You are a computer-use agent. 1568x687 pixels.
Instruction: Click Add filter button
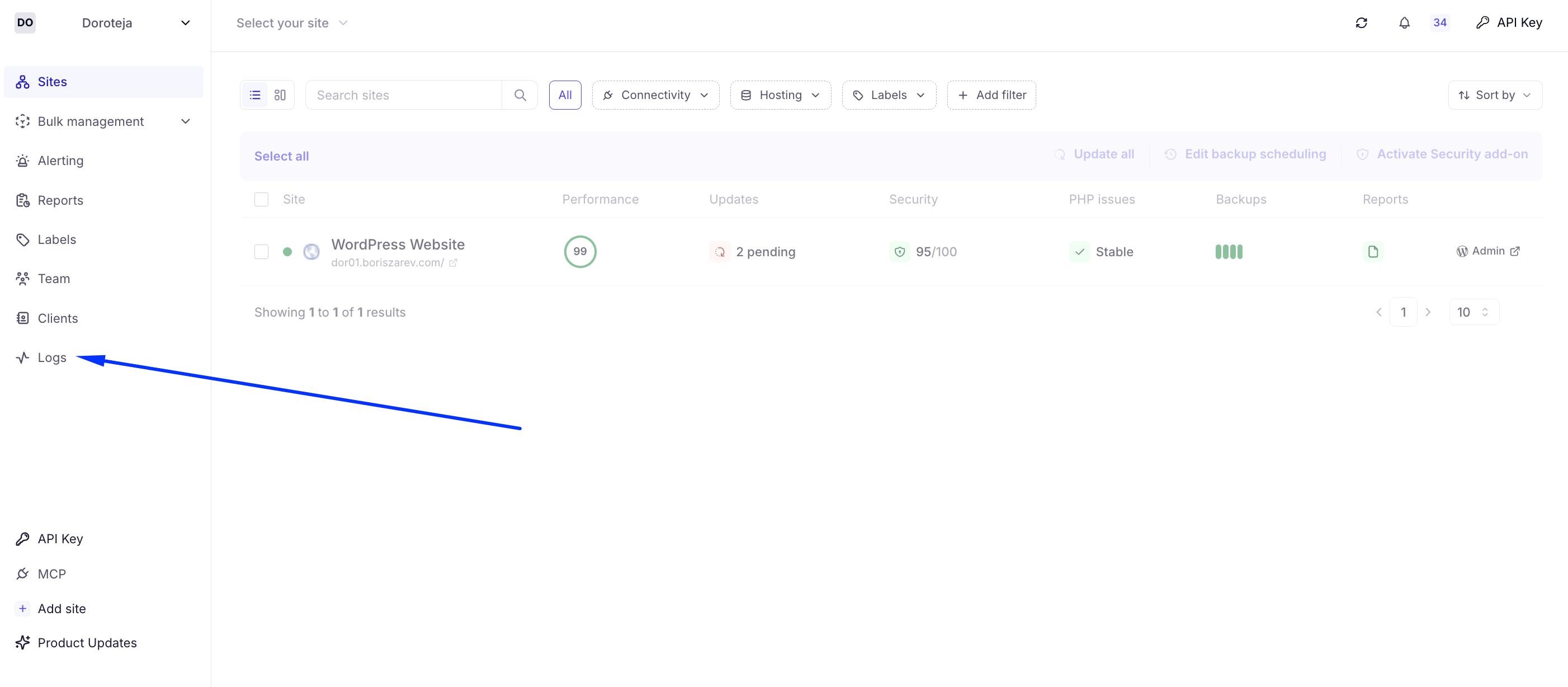pyautogui.click(x=991, y=95)
